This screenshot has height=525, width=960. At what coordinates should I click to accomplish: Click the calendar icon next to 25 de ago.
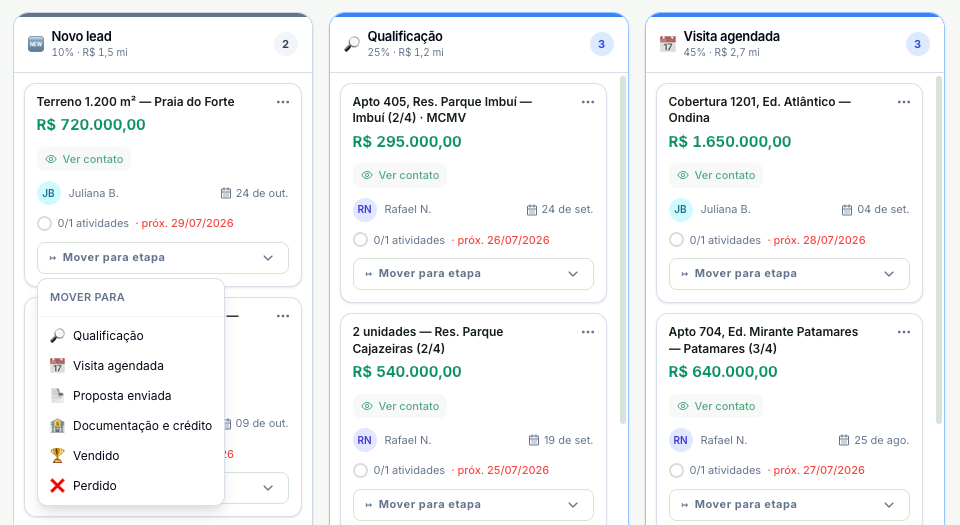(844, 440)
